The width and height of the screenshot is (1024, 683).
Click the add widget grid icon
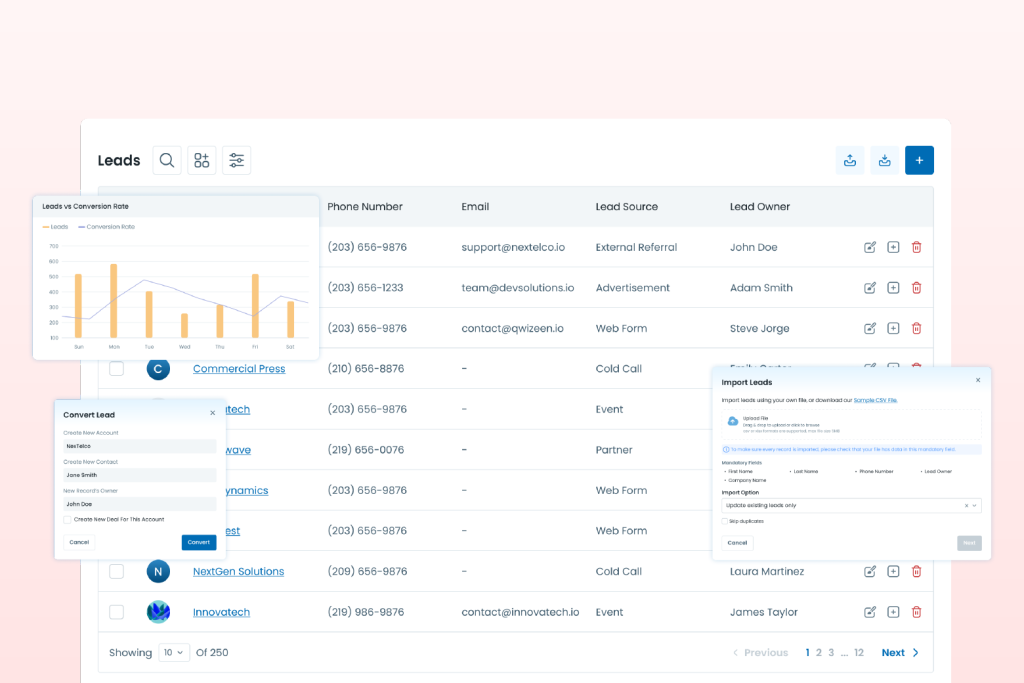202,160
